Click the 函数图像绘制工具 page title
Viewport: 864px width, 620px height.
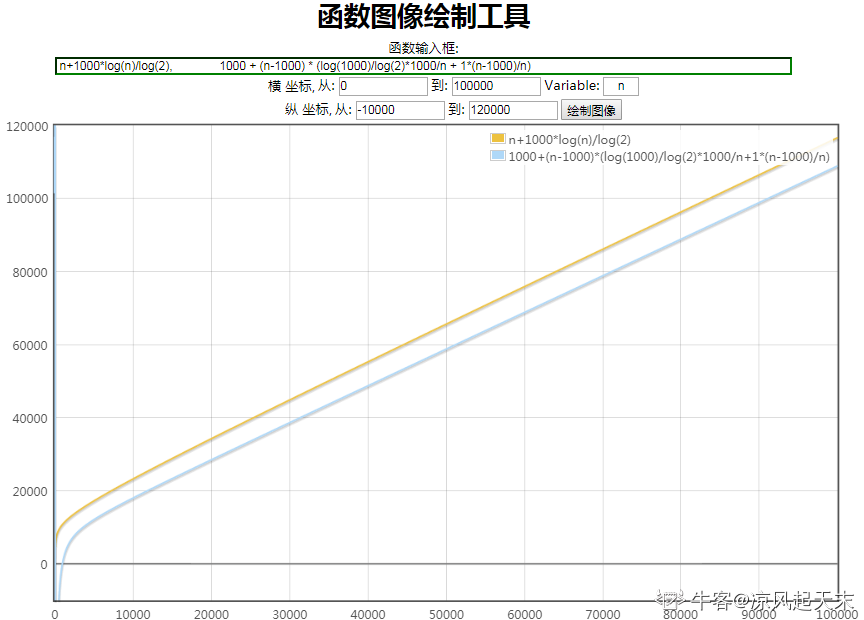[x=423, y=17]
